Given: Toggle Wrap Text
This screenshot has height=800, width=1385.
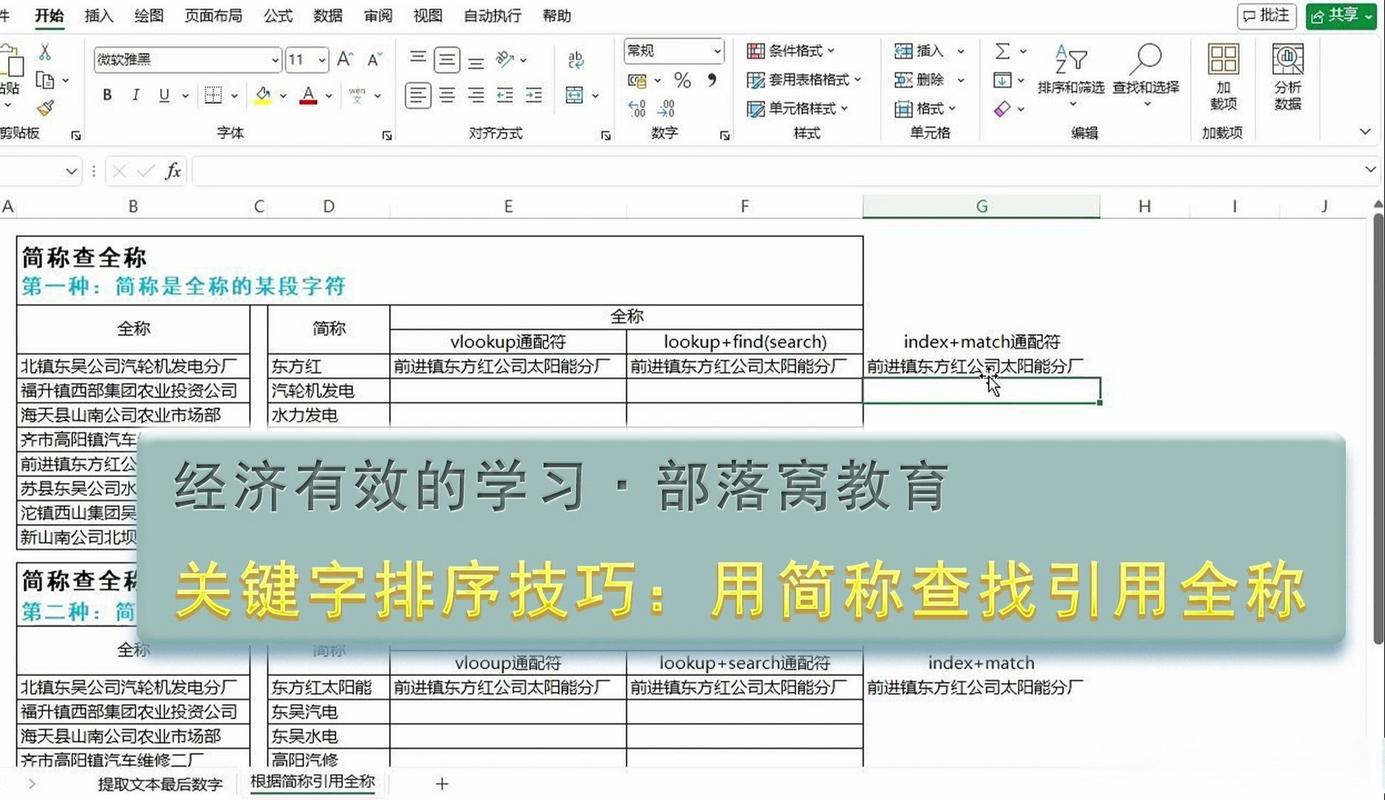Looking at the screenshot, I should [x=576, y=59].
